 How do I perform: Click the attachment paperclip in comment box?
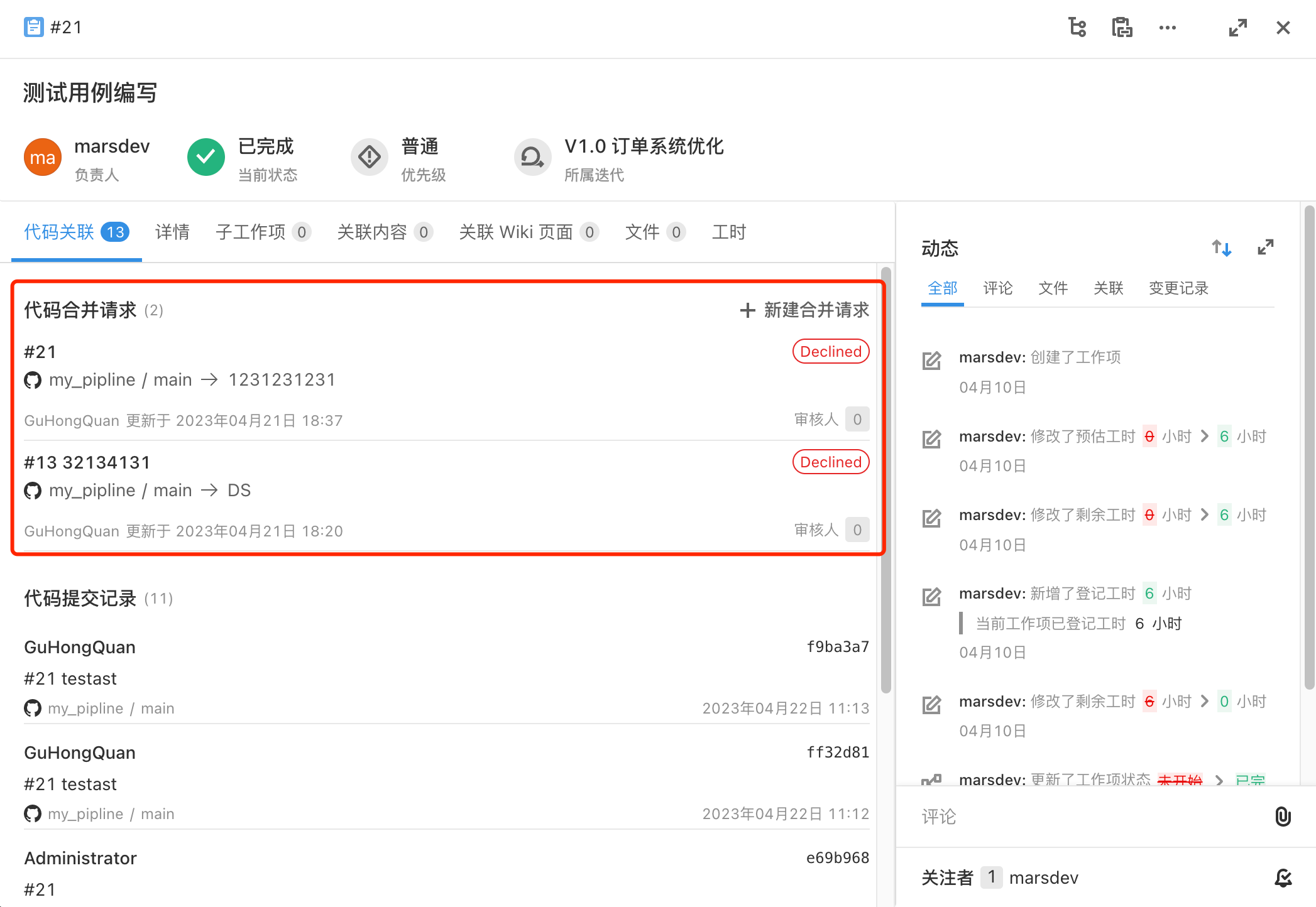tap(1283, 816)
